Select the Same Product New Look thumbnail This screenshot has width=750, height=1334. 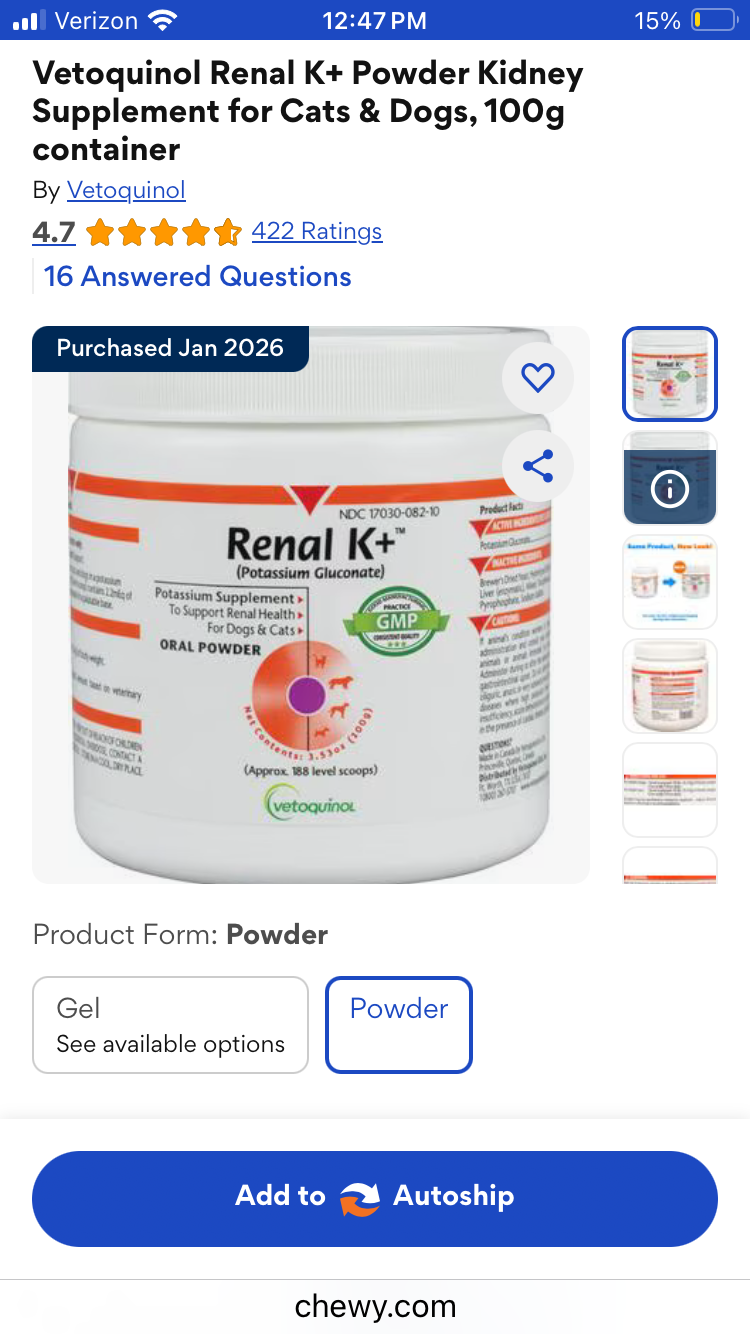(670, 582)
